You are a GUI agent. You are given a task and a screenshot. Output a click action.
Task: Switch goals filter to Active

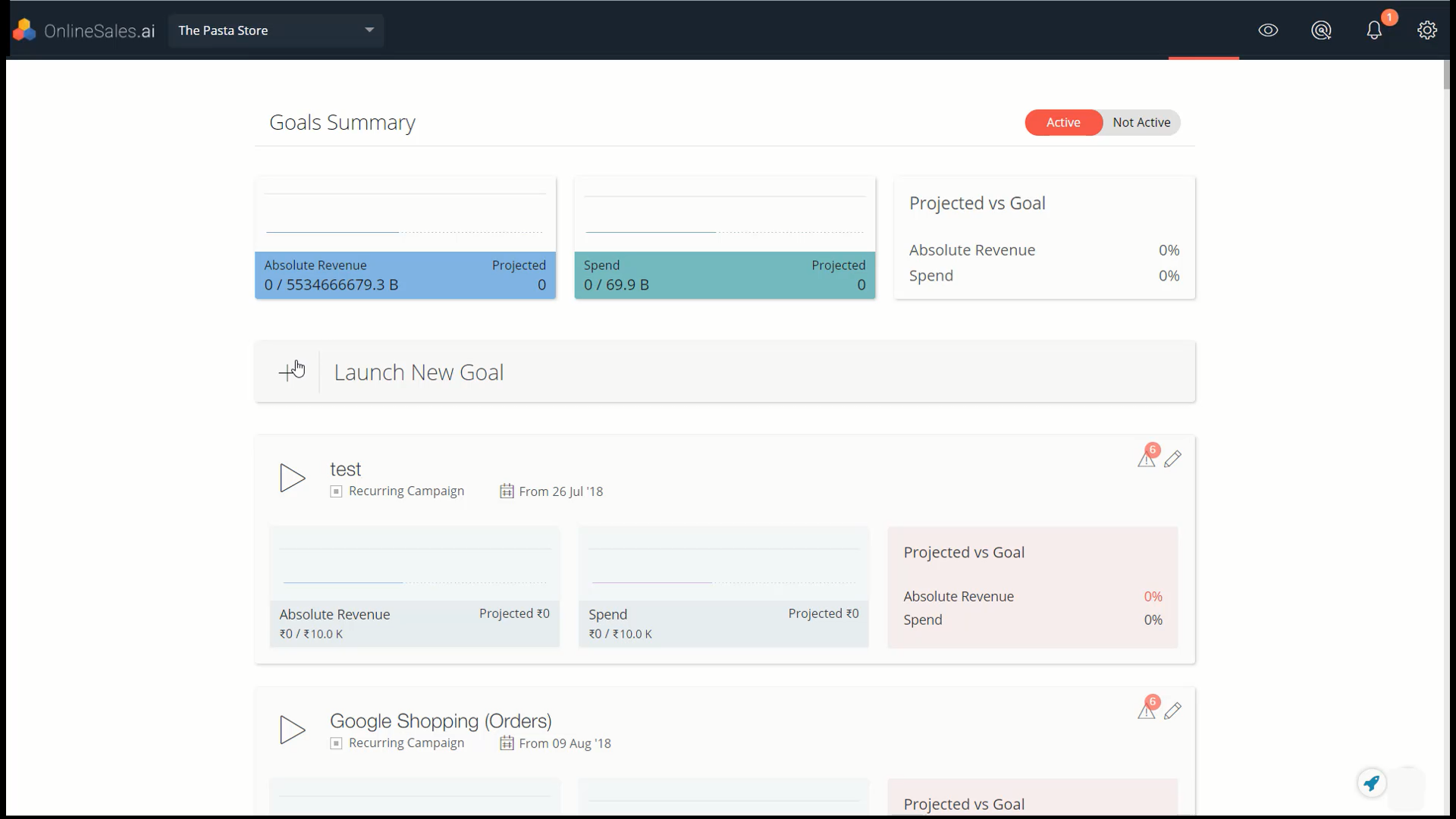[x=1063, y=123]
